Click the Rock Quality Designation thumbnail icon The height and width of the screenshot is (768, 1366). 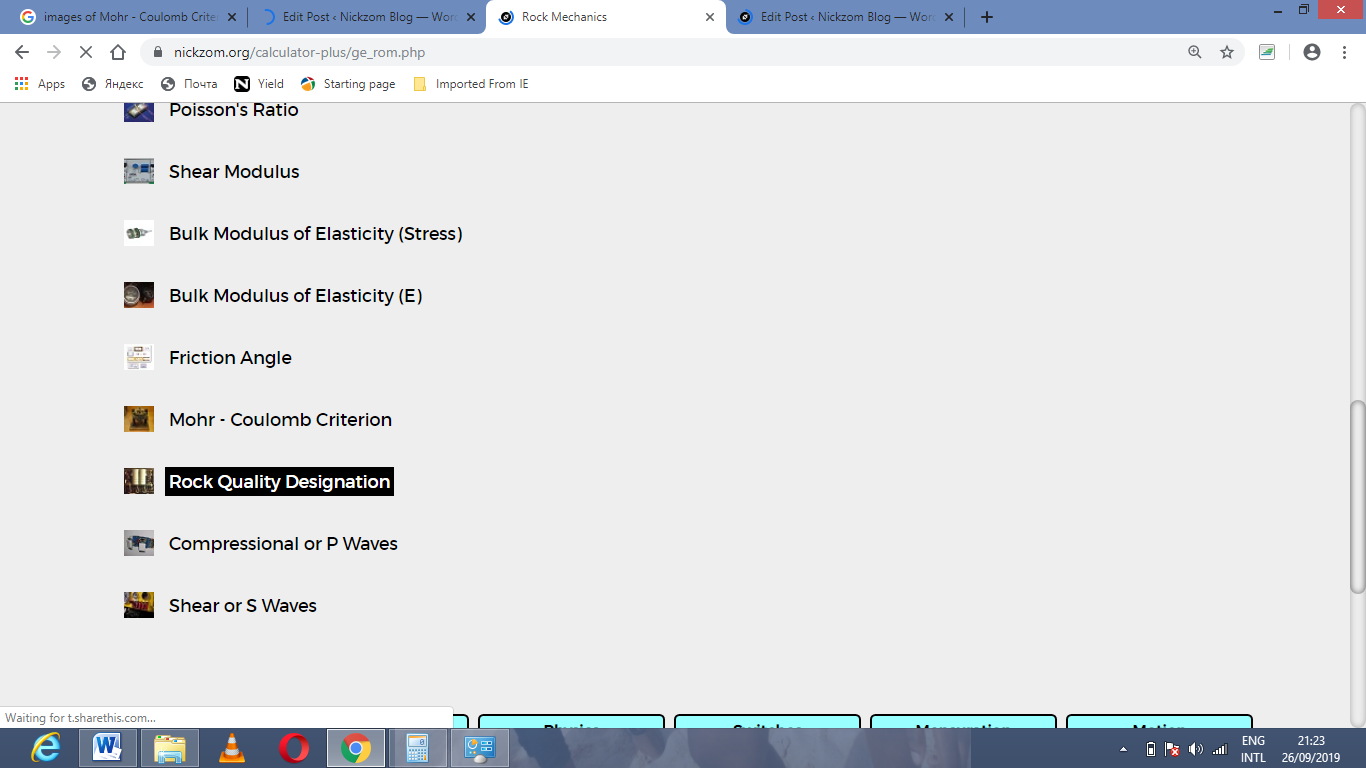[x=139, y=481]
